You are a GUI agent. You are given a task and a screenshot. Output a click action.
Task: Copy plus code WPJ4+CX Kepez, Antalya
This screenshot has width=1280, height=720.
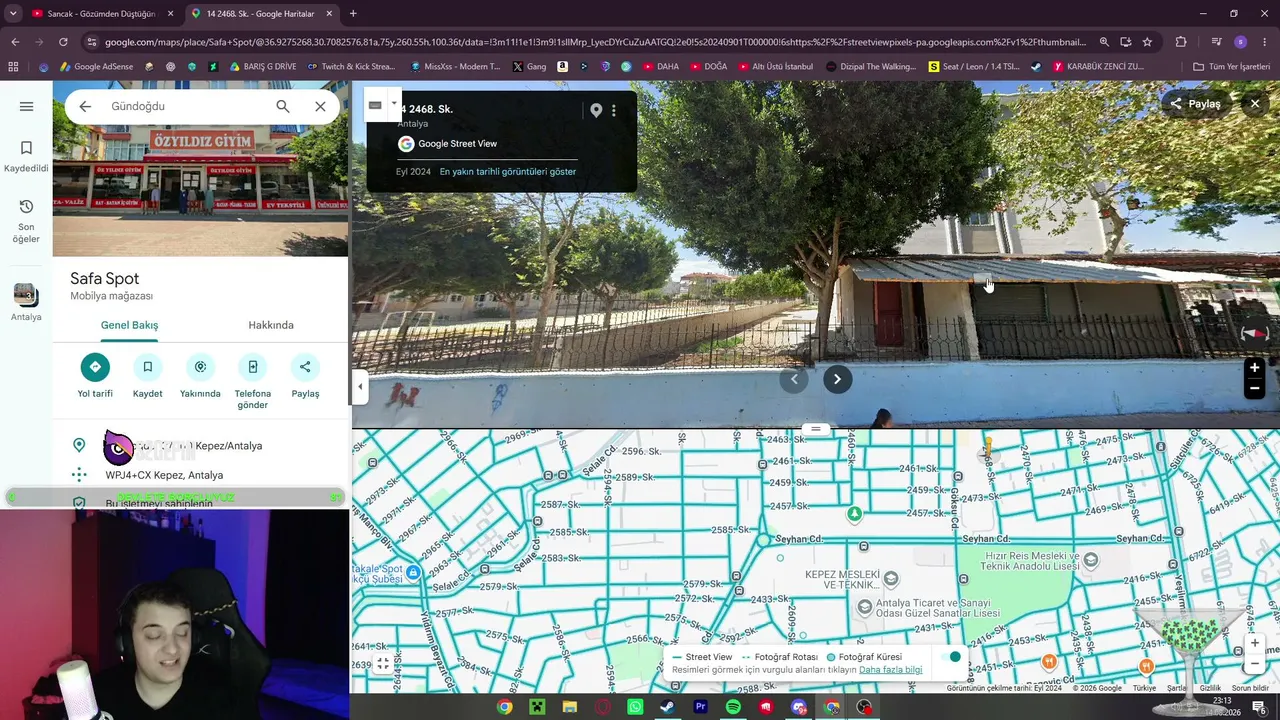(164, 475)
